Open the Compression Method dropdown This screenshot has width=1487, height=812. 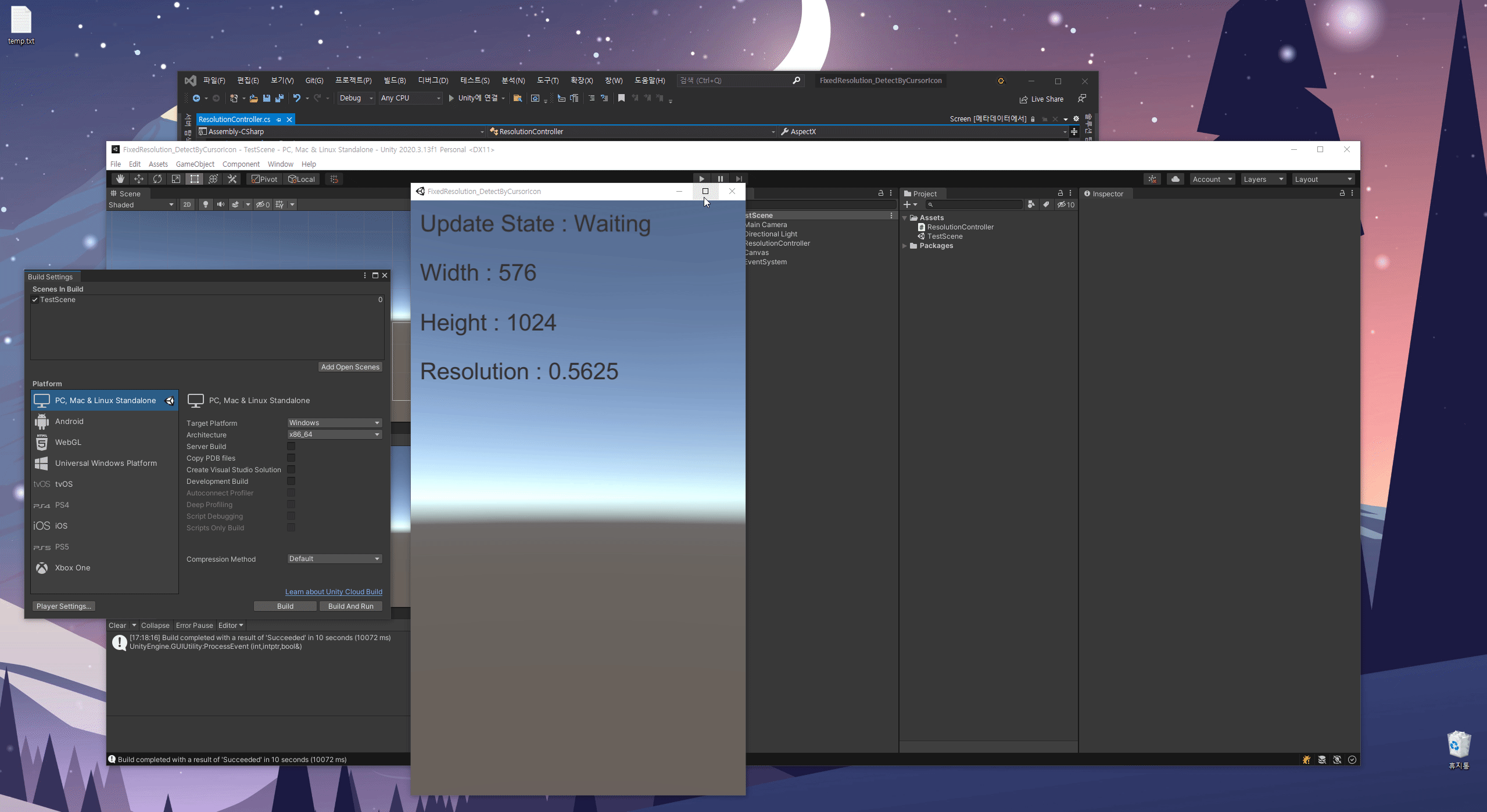point(334,559)
